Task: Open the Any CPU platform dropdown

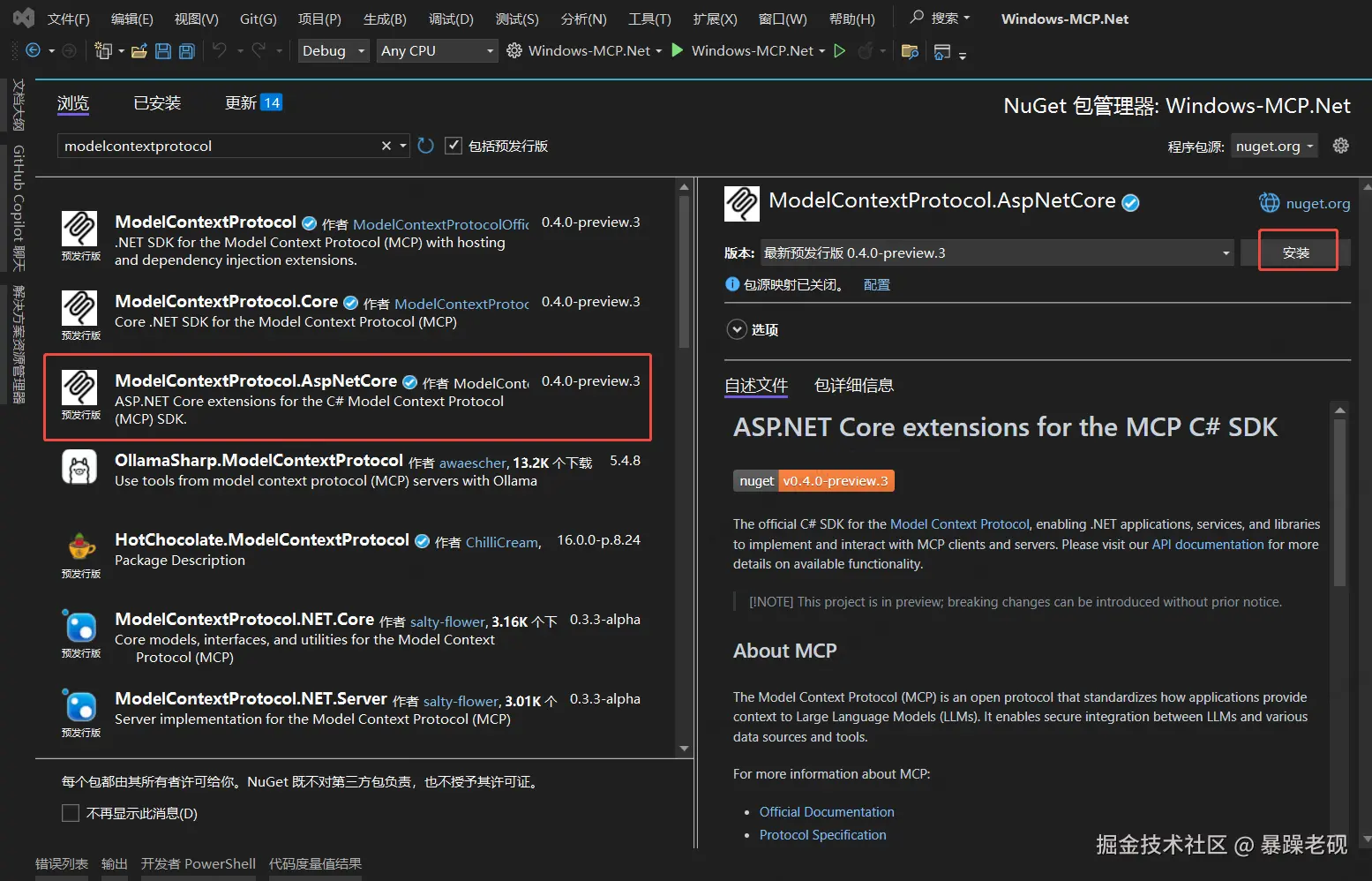Action: 438,51
